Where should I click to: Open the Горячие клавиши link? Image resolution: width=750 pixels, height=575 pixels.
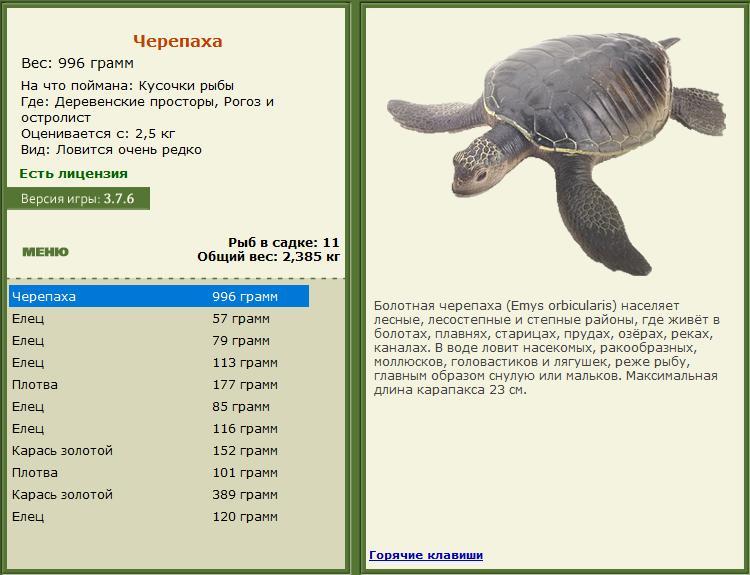pos(426,555)
